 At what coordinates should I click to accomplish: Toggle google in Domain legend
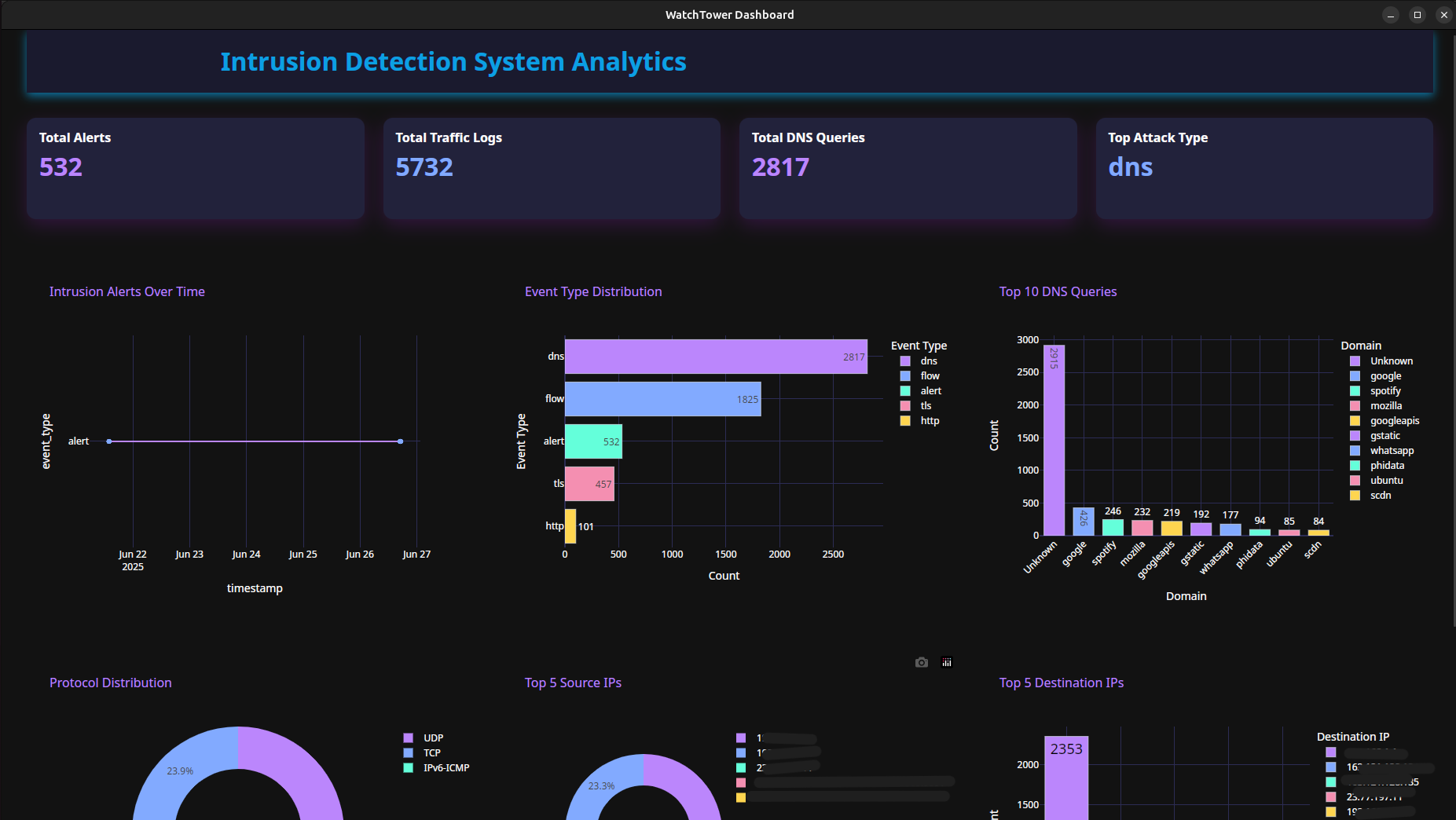coord(1376,375)
